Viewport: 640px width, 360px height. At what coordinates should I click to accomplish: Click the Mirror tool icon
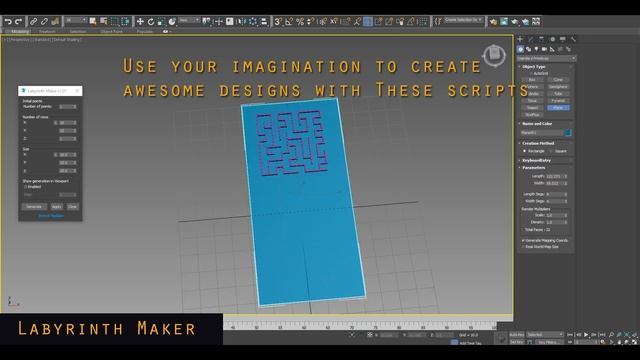coord(242,21)
